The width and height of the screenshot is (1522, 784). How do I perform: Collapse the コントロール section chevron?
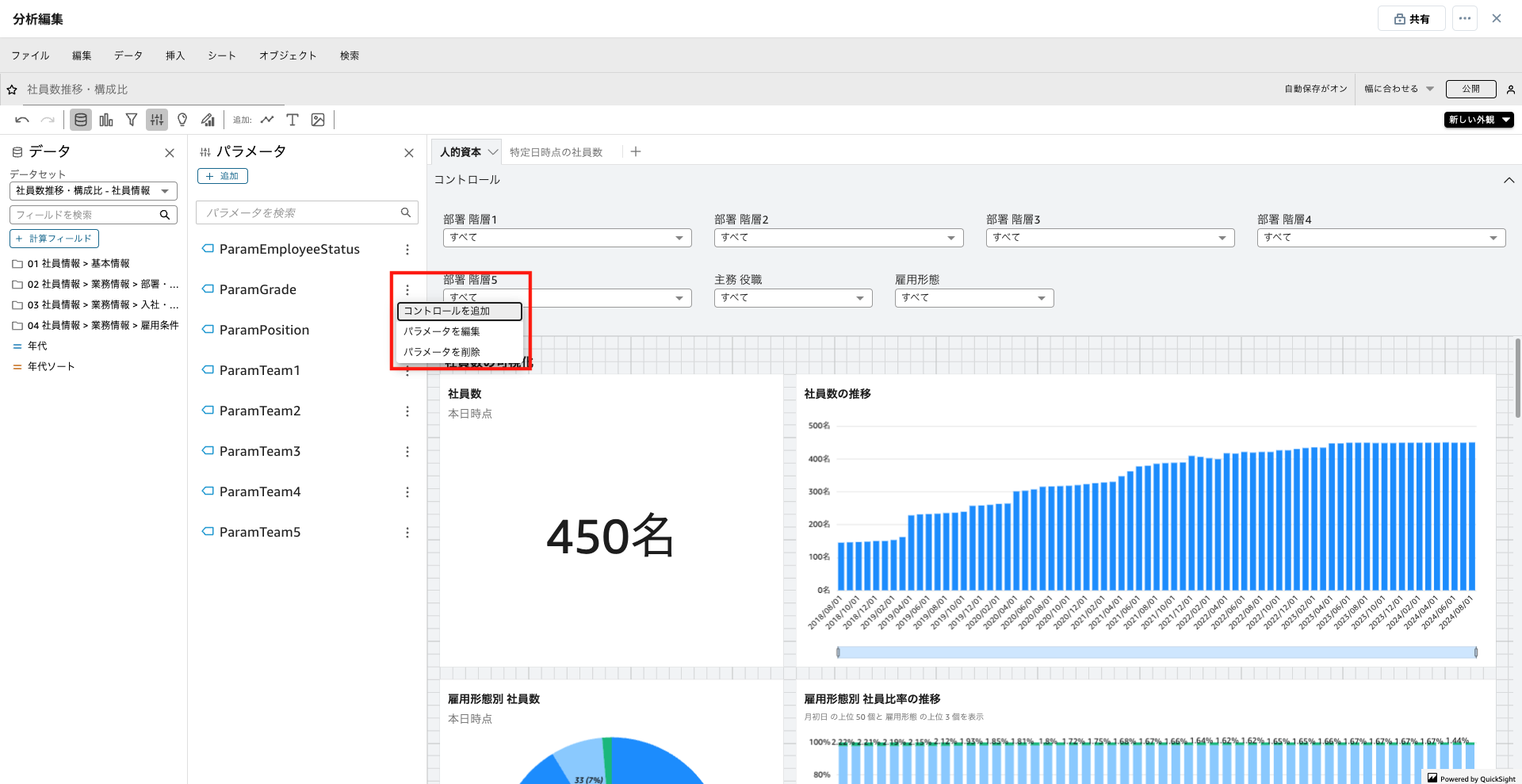point(1509,180)
